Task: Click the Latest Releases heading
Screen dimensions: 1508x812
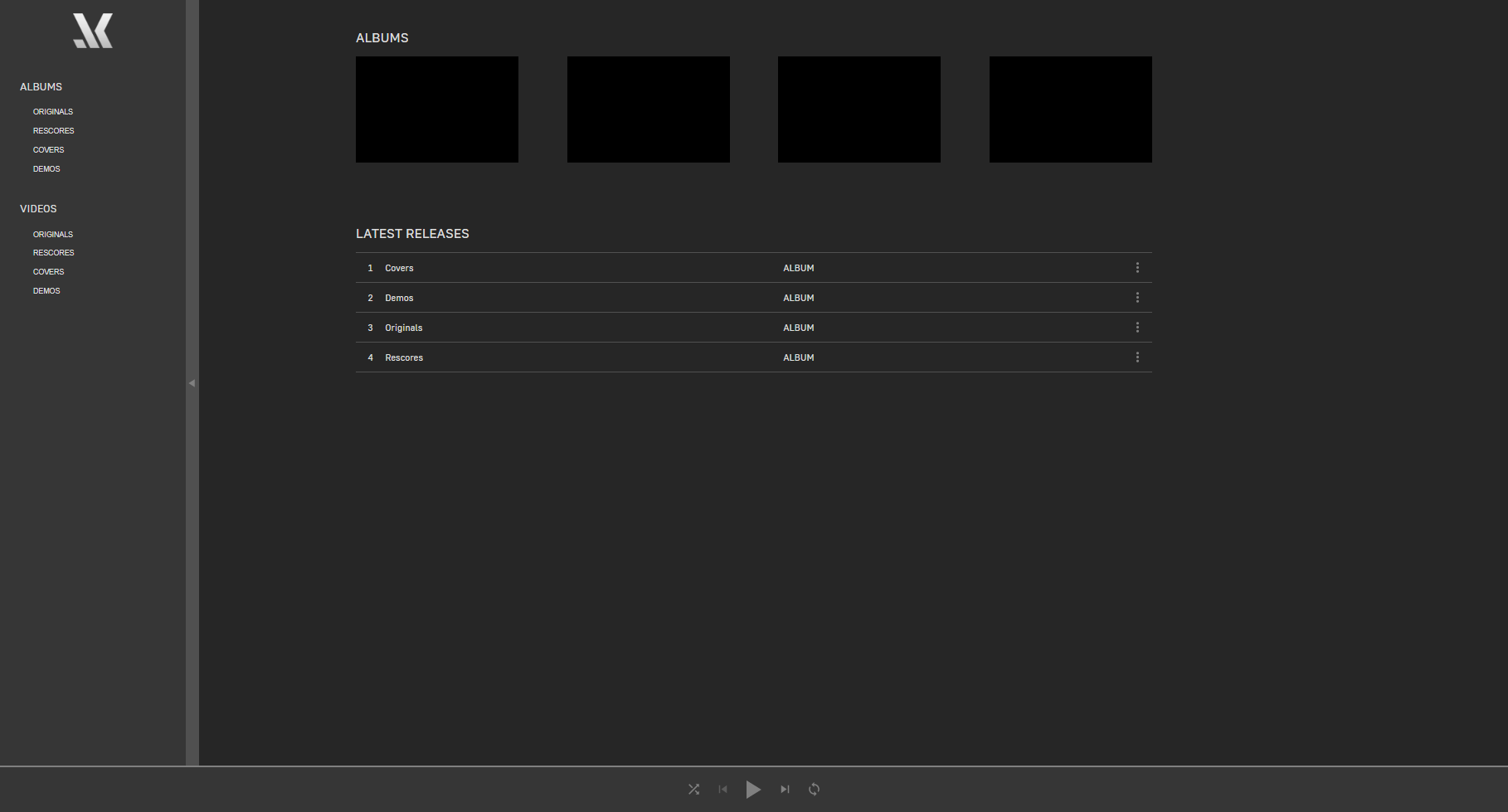Action: click(x=412, y=234)
